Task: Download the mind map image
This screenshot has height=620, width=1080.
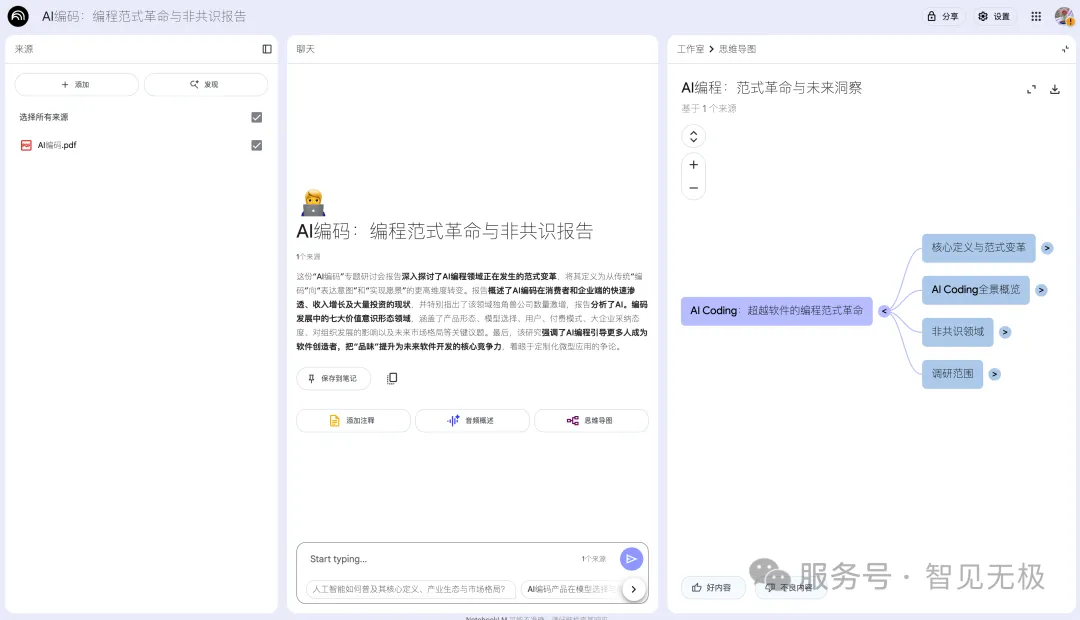Action: coord(1054,89)
